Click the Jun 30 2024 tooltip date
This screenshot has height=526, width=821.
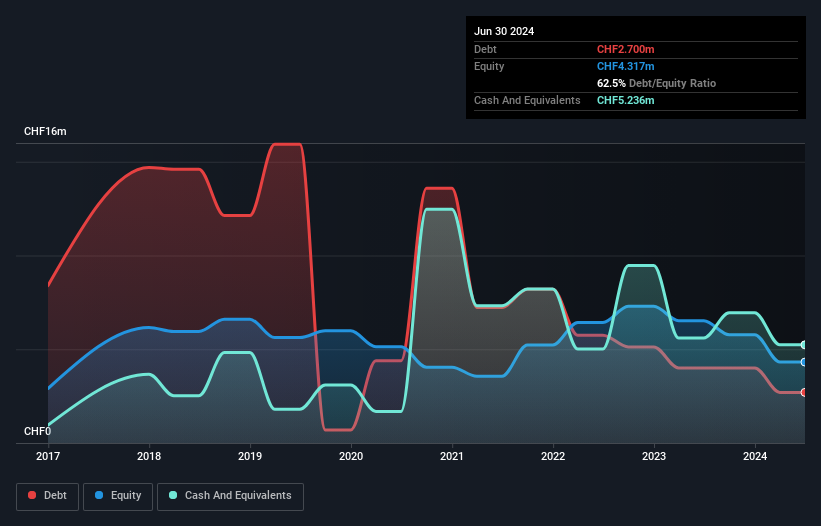(504, 31)
